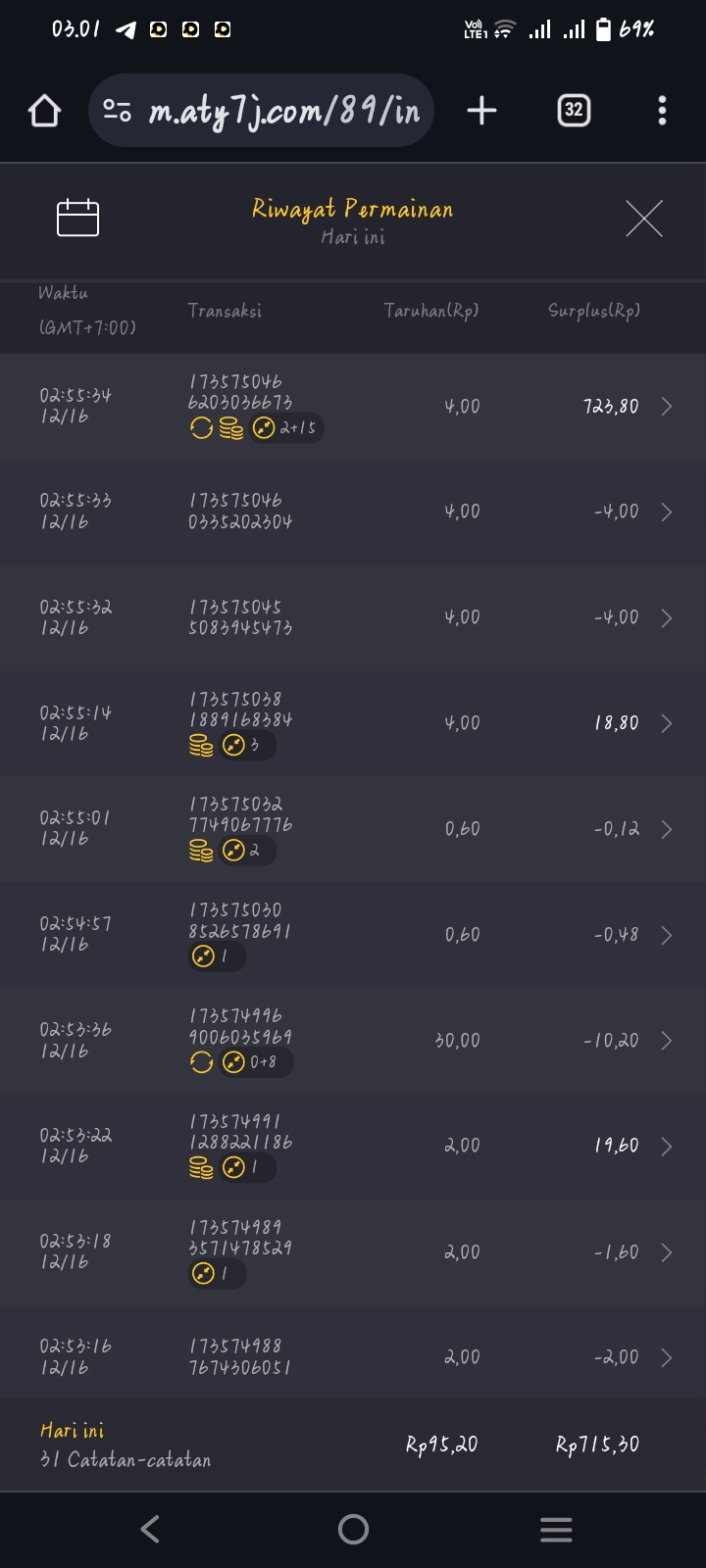
Task: Open details chevron for the 19,60 surplus row
Action: click(667, 1147)
